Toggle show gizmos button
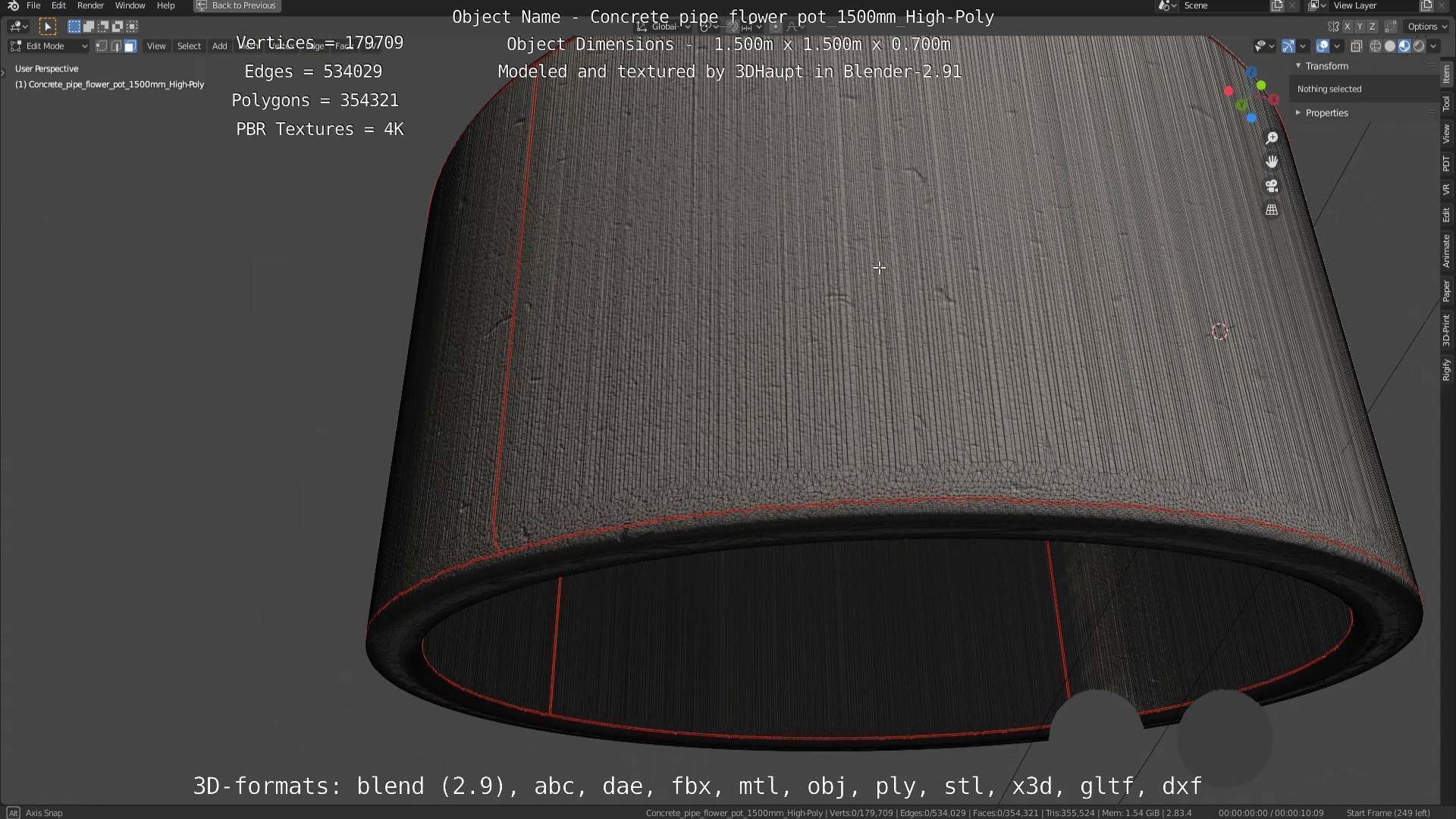The width and height of the screenshot is (1456, 819). point(1288,46)
